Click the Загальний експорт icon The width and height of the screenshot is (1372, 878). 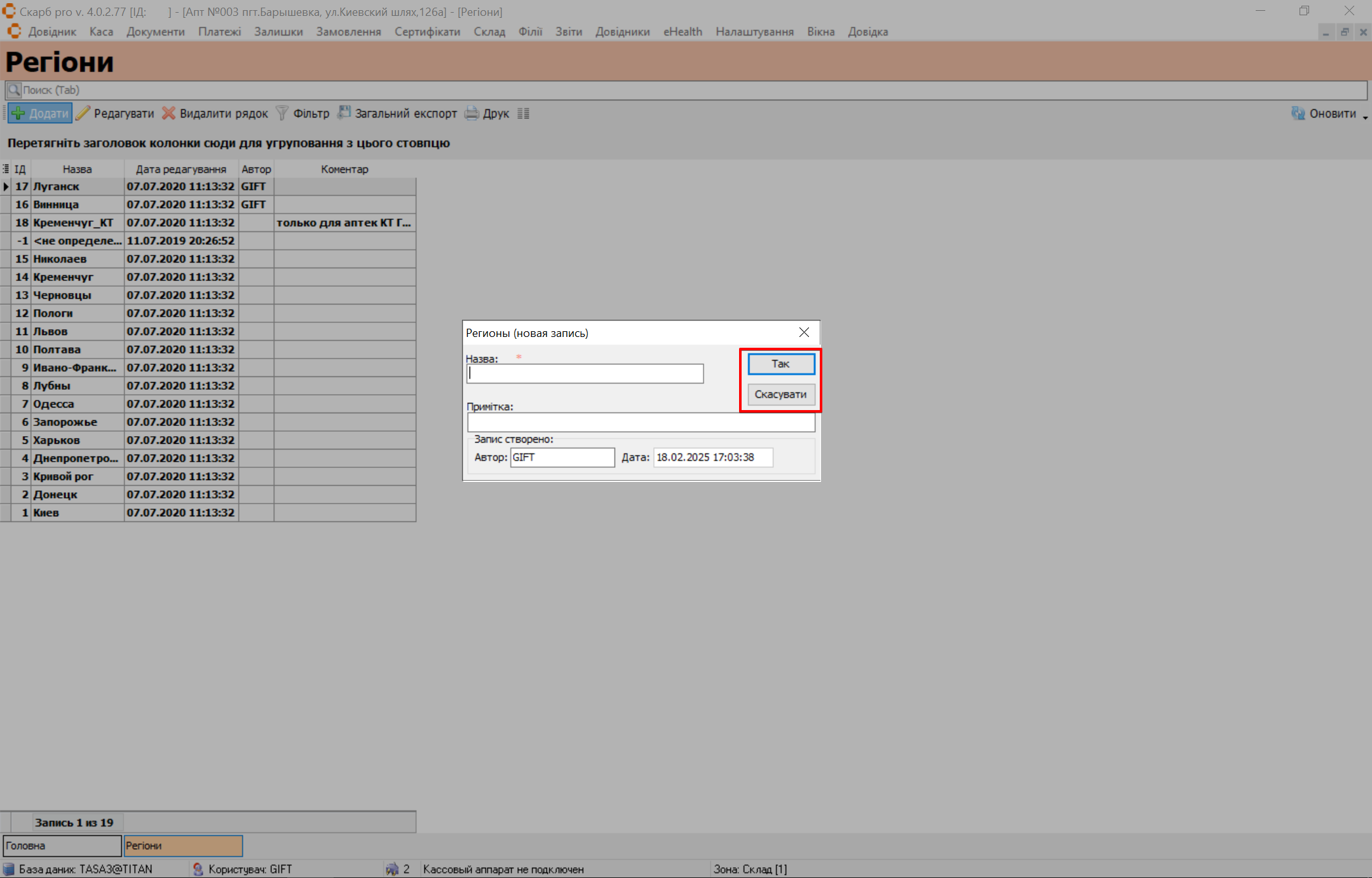(x=344, y=113)
